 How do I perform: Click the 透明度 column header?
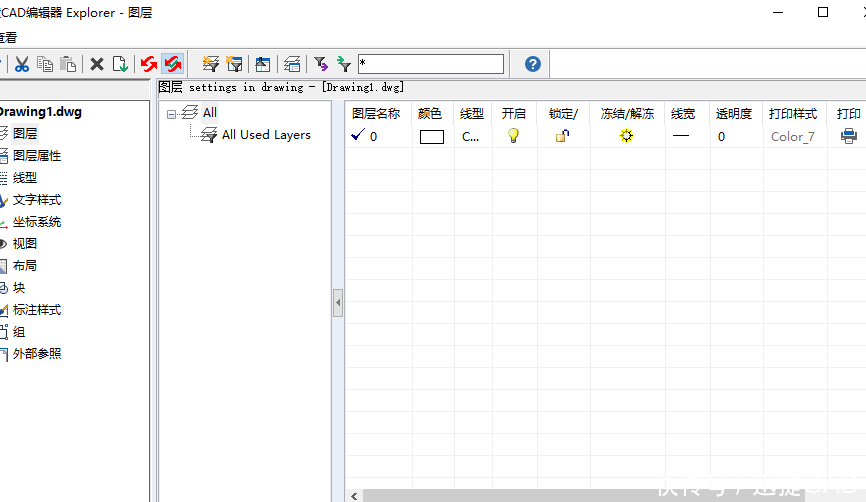point(734,114)
